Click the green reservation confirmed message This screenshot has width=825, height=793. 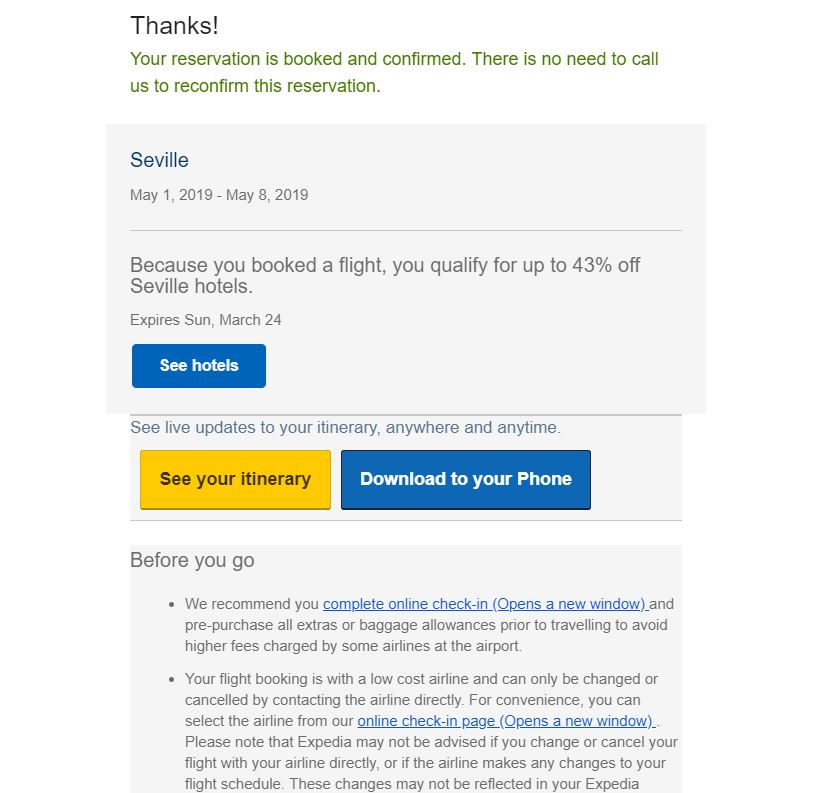[x=394, y=72]
